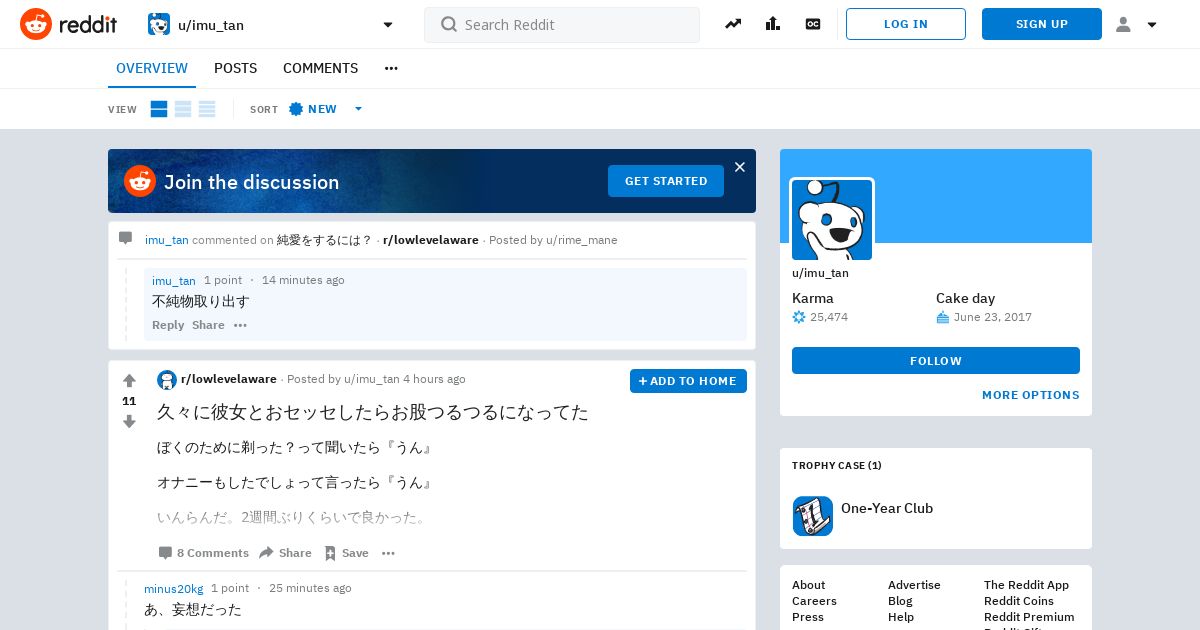Open the post title 久々に彼女と
The height and width of the screenshot is (630, 1200).
(x=373, y=412)
